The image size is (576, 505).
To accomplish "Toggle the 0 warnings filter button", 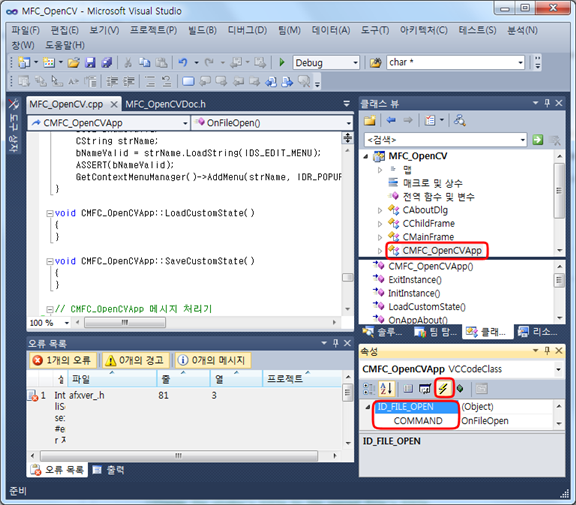I will [135, 360].
